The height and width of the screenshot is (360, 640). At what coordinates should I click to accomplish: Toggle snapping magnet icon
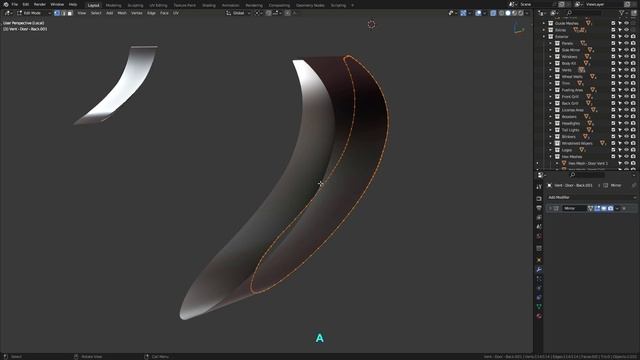pyautogui.click(x=268, y=13)
